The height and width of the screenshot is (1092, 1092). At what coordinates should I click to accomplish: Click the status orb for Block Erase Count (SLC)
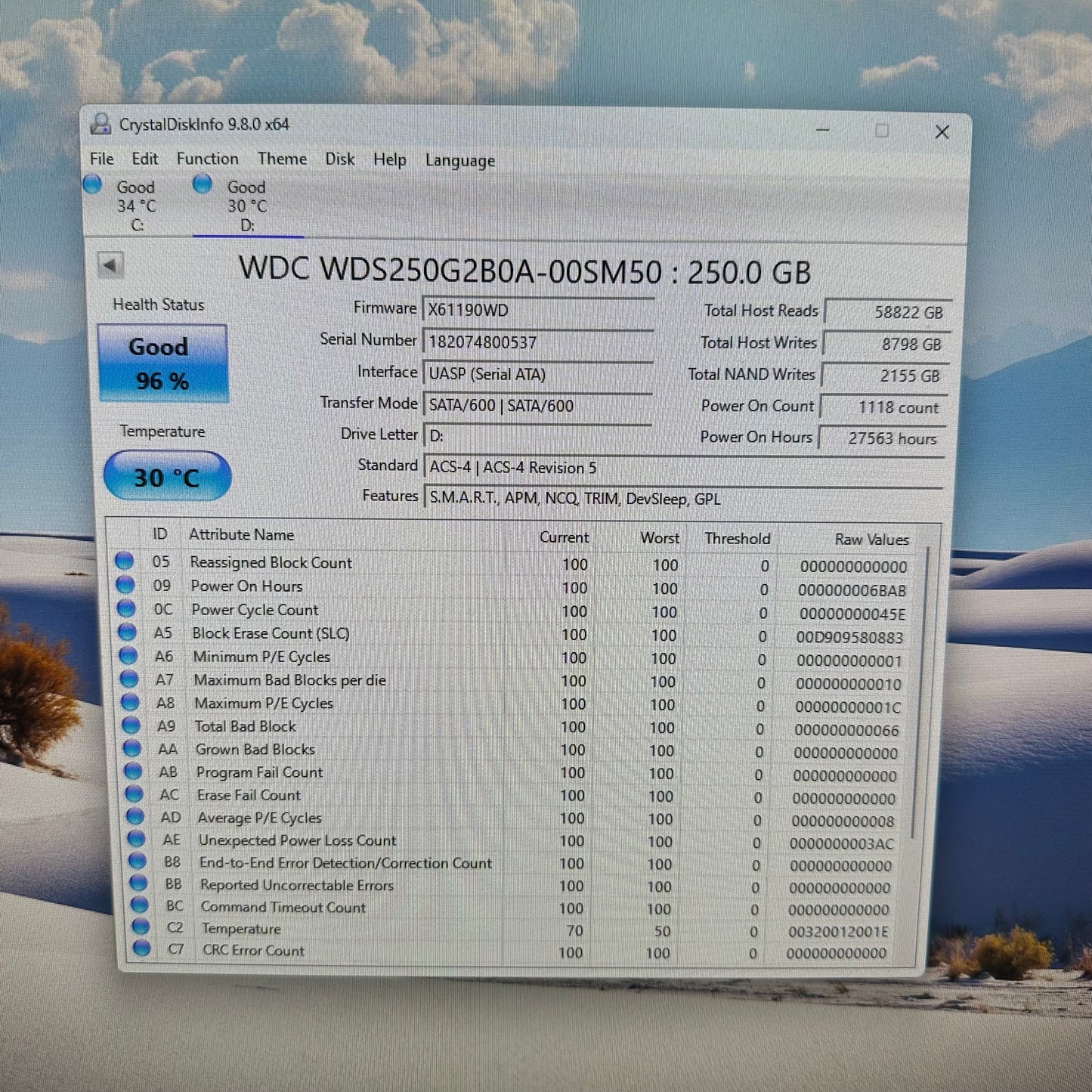tap(128, 631)
